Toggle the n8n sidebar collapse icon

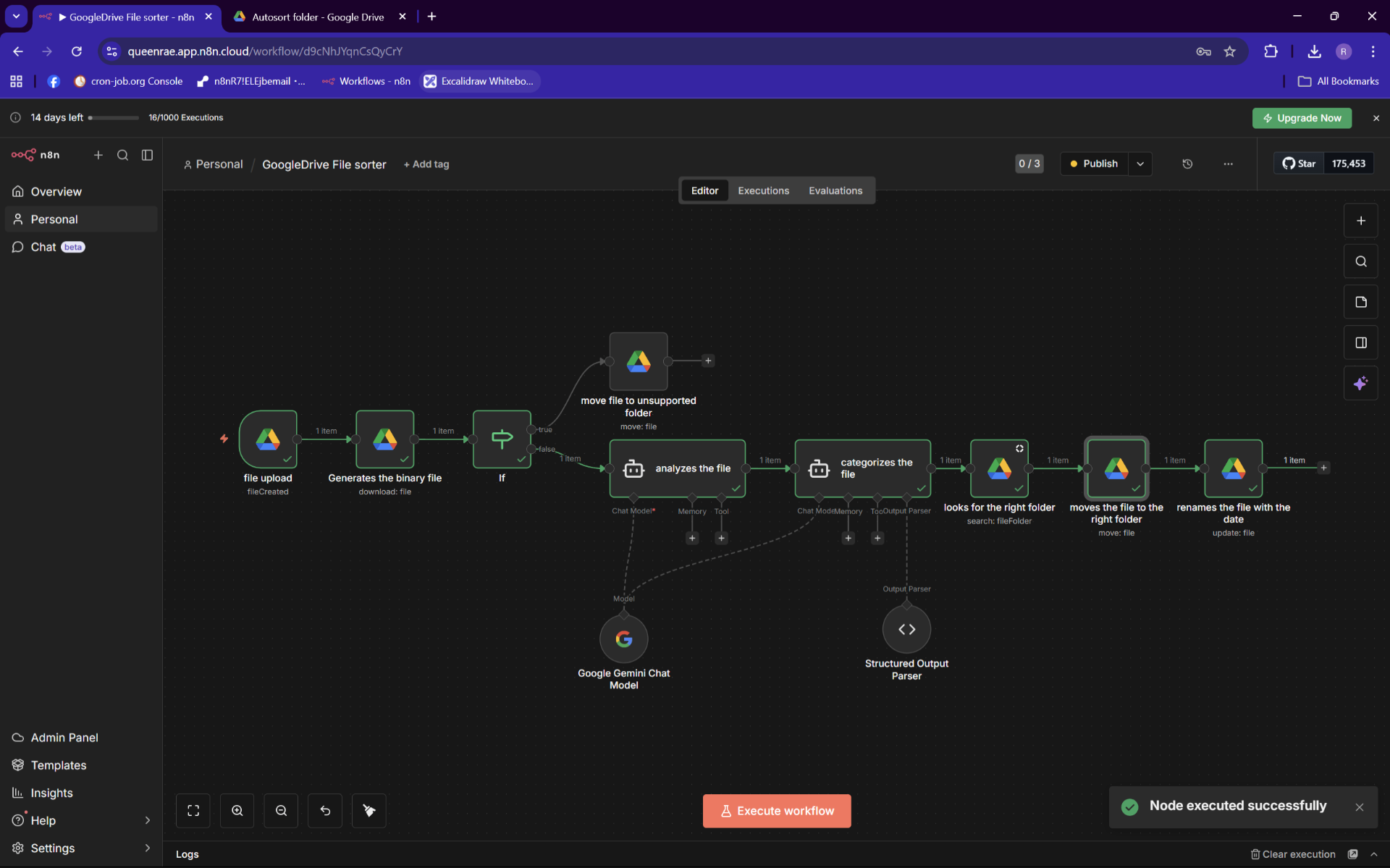click(147, 155)
